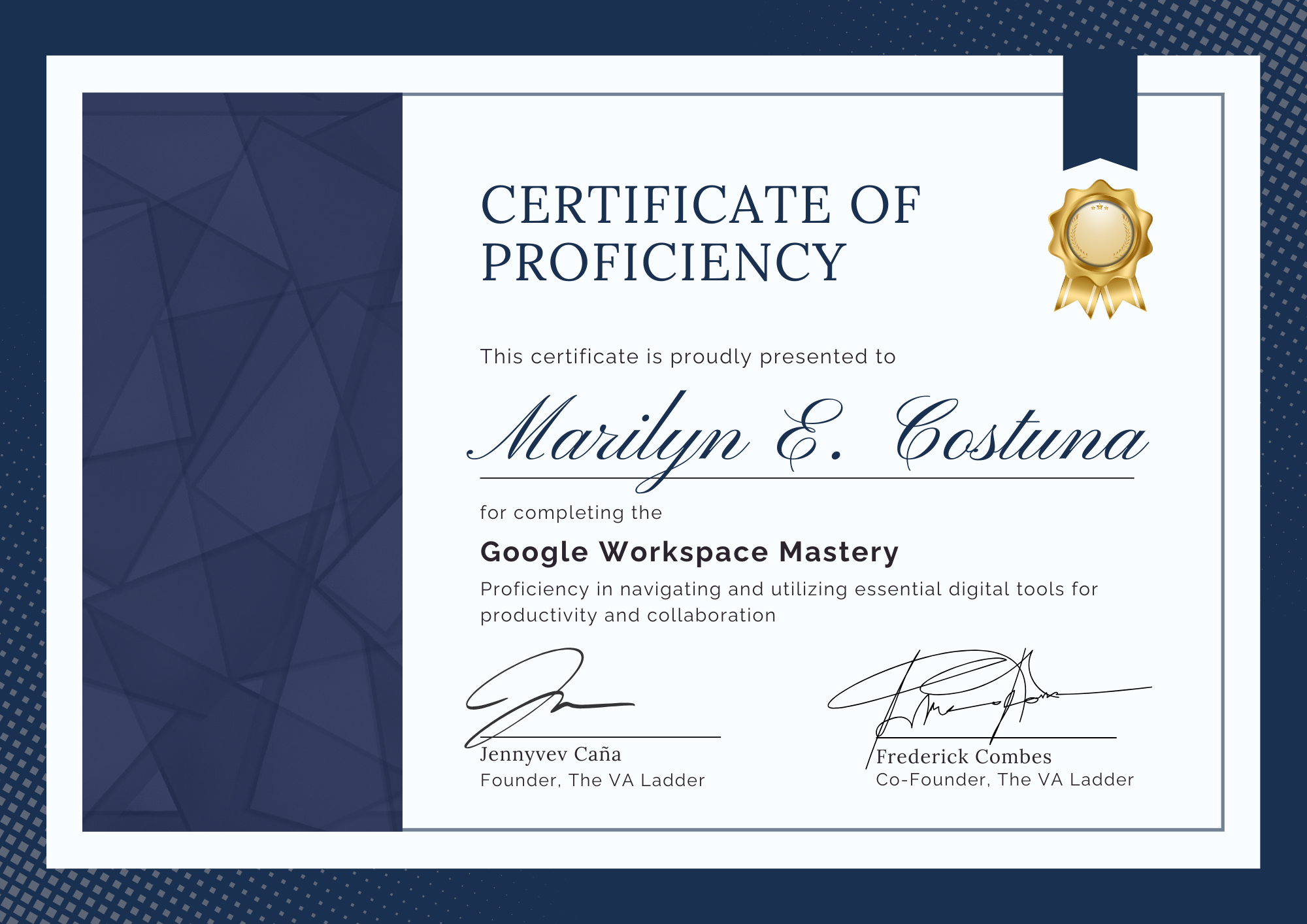
Task: Click the 'CERTIFICATE OF' heading text
Action: pyautogui.click(x=701, y=206)
